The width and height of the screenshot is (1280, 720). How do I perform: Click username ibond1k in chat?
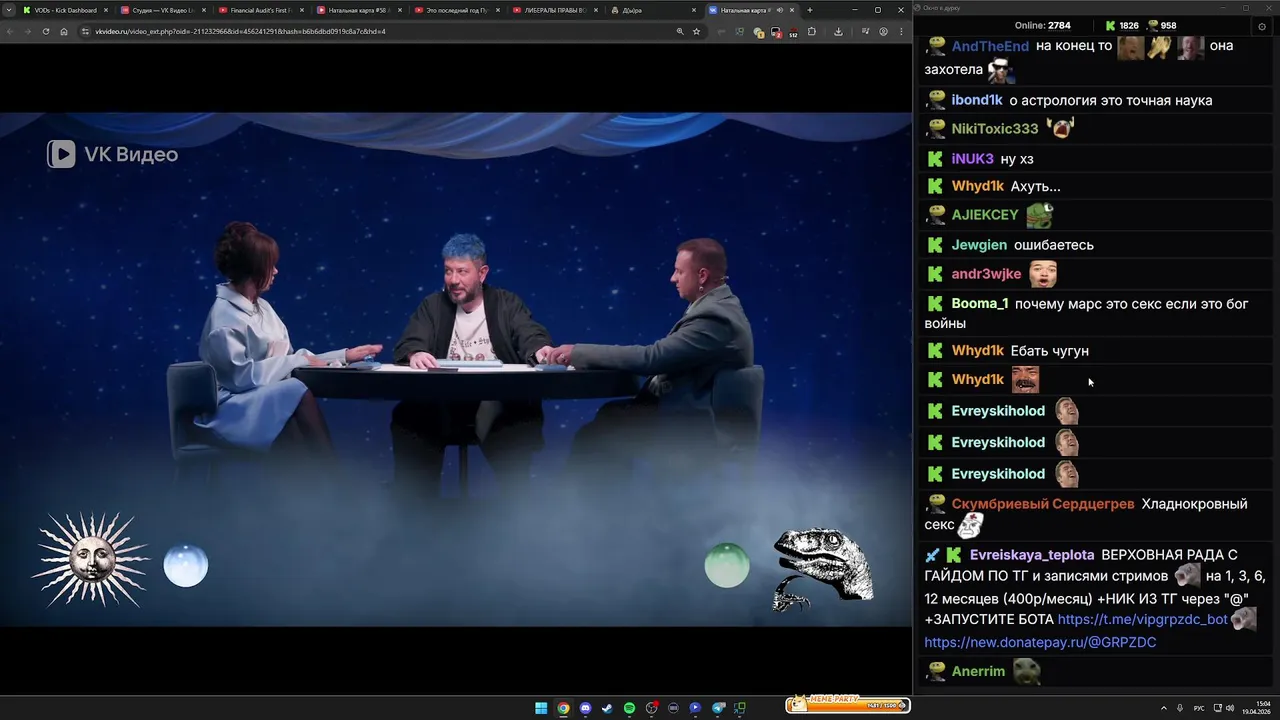pyautogui.click(x=977, y=100)
